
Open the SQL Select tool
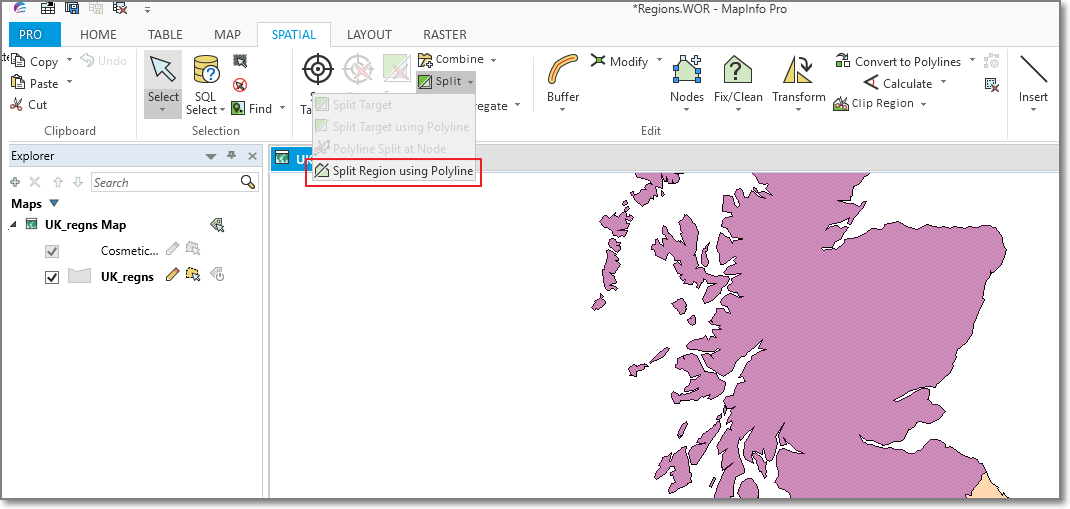pos(206,72)
